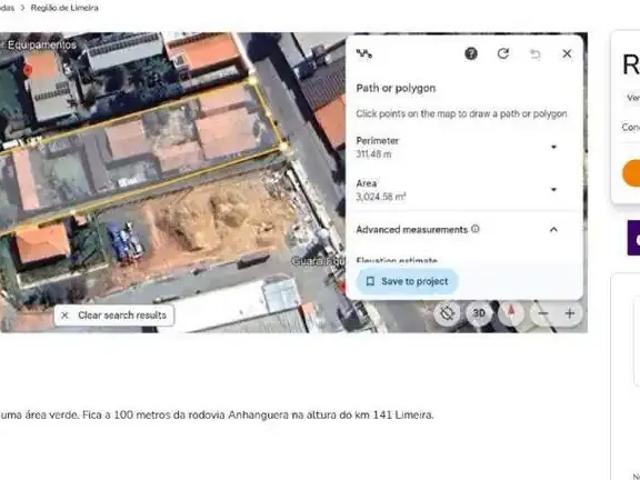Click the tilt/rotate reset map icon
This screenshot has height=480, width=640.
click(447, 313)
